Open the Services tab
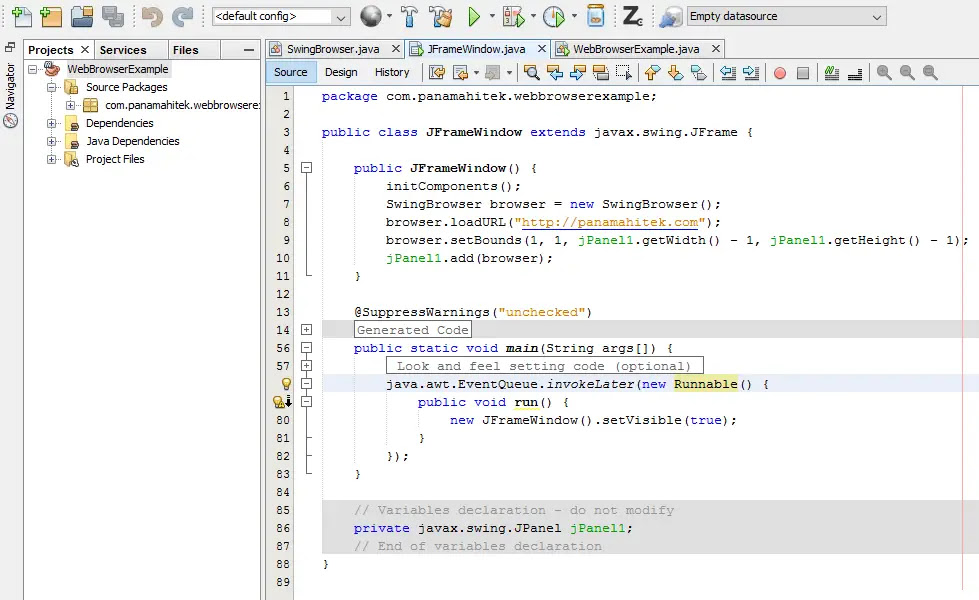This screenshot has width=979, height=600. click(x=123, y=50)
